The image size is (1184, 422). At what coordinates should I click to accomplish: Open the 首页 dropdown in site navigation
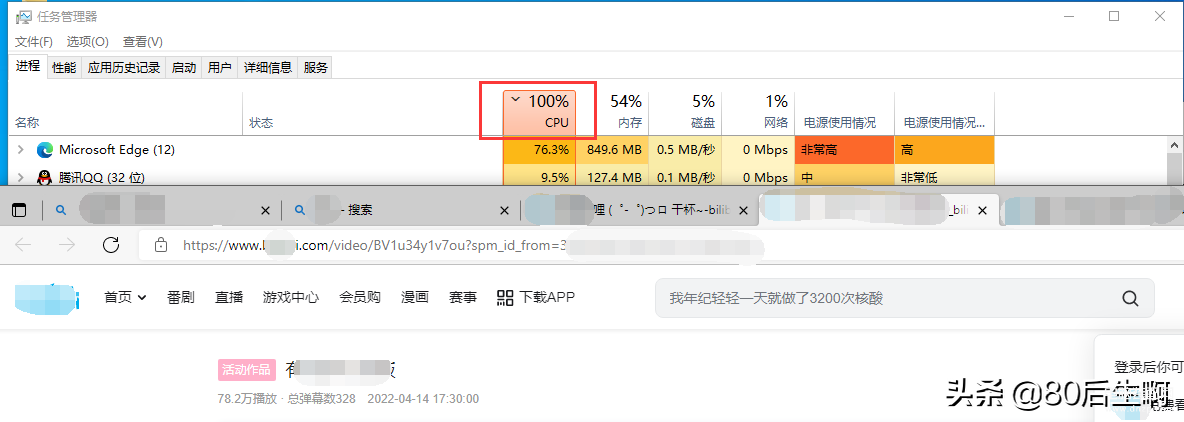(x=125, y=297)
